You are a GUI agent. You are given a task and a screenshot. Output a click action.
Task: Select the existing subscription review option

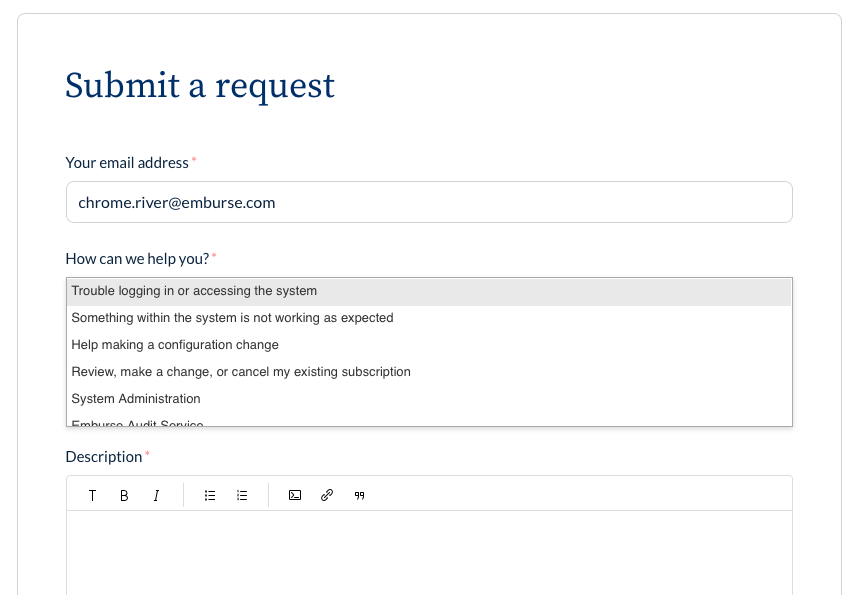pyautogui.click(x=241, y=372)
